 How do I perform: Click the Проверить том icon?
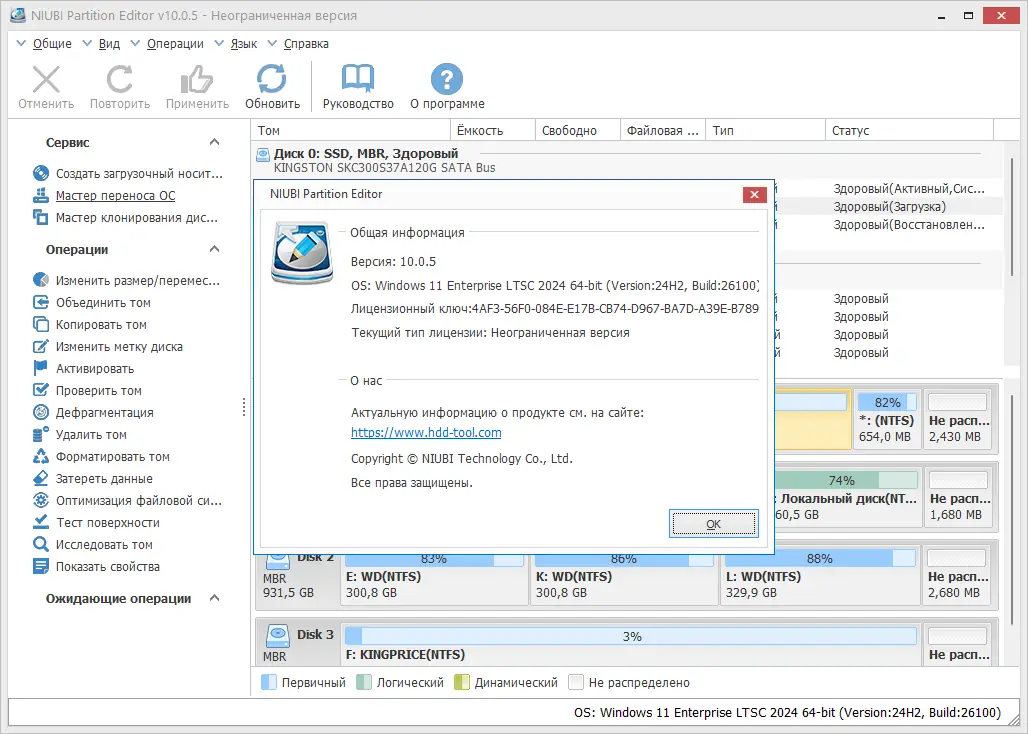(41, 390)
